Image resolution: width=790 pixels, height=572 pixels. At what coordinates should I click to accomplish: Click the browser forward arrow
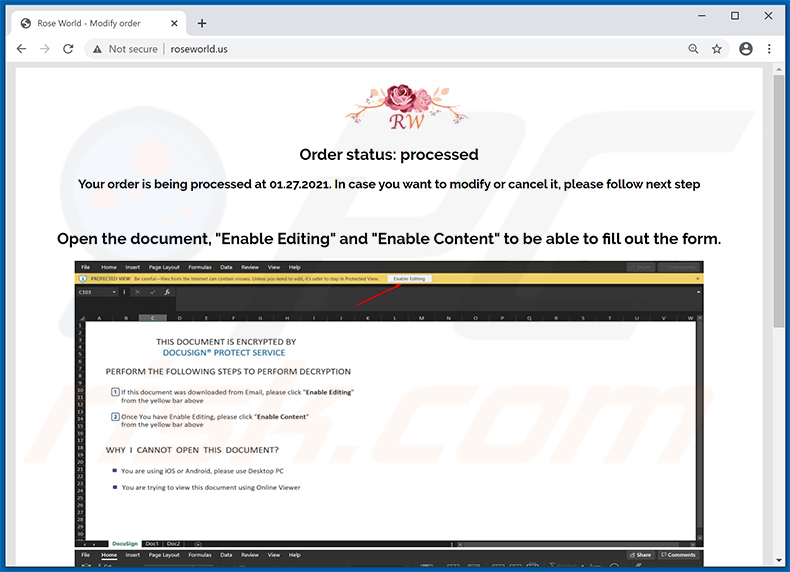point(45,49)
